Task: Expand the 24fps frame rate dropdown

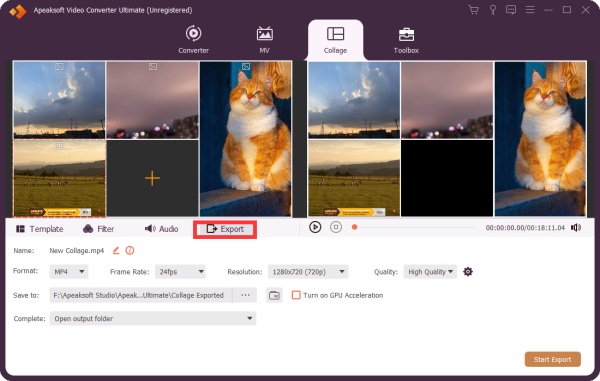Action: pyautogui.click(x=180, y=272)
